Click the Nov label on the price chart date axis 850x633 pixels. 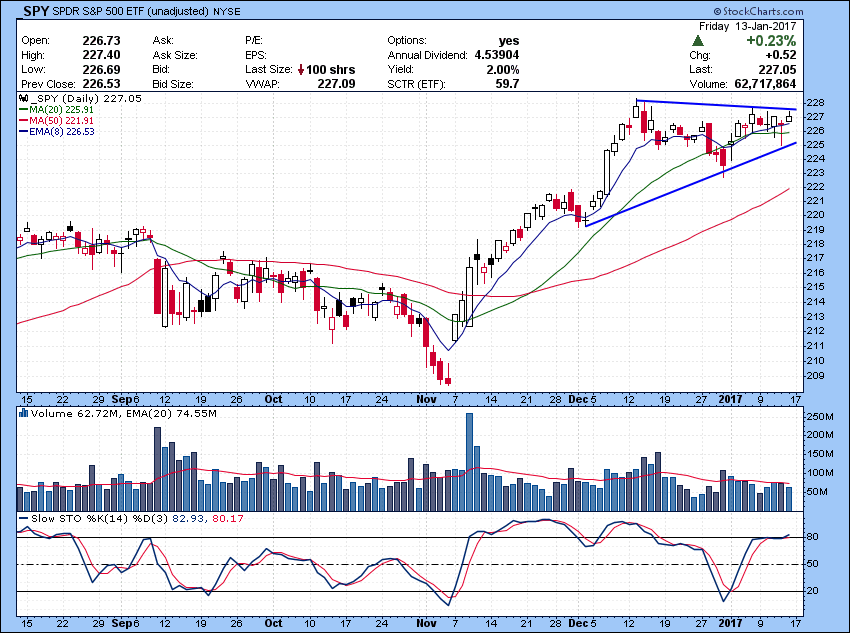[x=427, y=399]
